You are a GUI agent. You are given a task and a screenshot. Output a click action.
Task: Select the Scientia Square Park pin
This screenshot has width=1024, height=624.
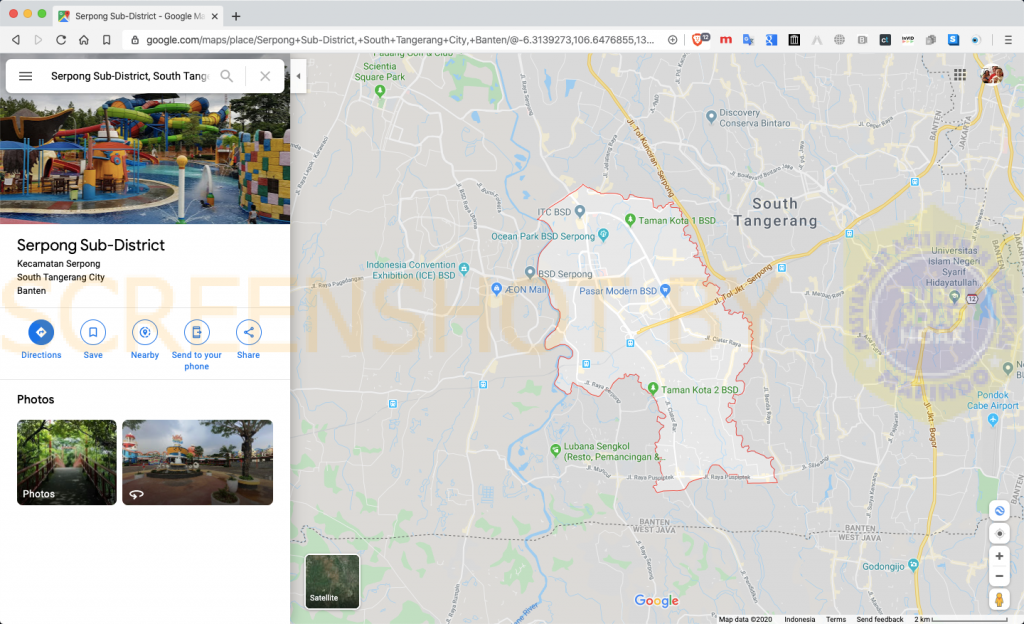[380, 91]
